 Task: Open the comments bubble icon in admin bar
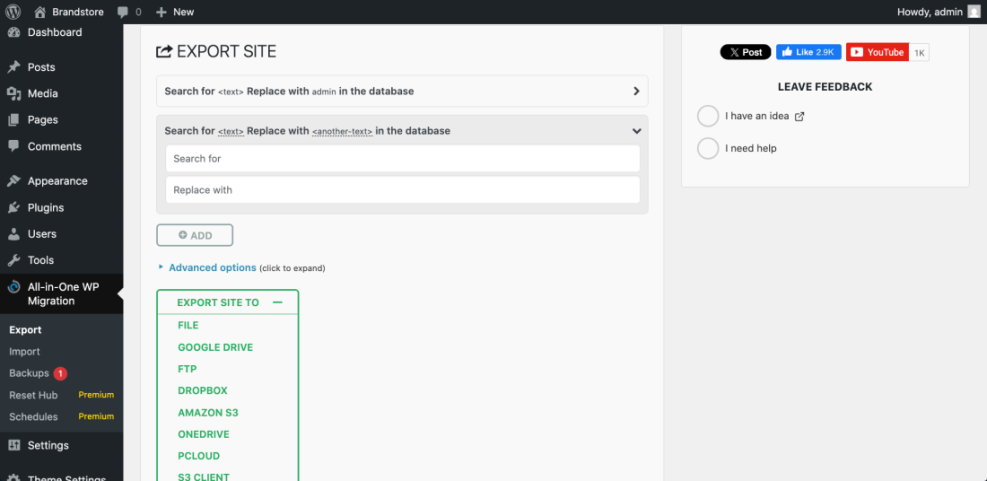[x=123, y=12]
